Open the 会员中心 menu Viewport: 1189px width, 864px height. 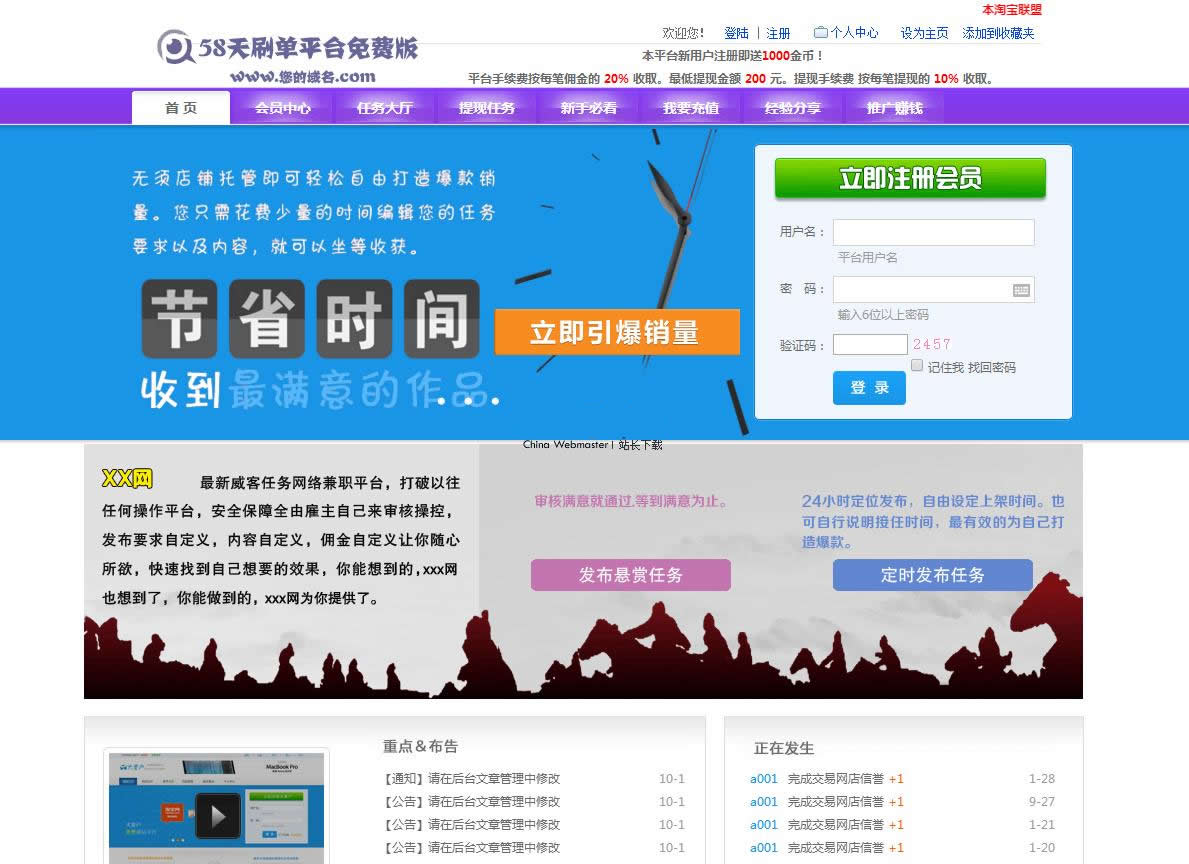coord(282,108)
